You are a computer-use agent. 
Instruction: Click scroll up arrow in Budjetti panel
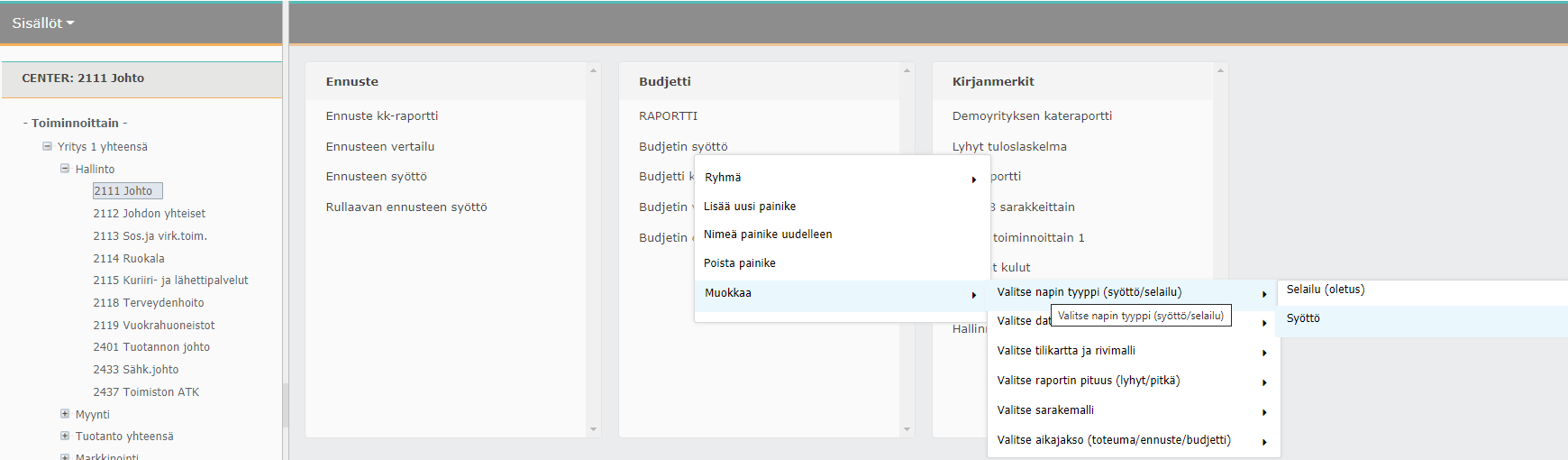[907, 70]
